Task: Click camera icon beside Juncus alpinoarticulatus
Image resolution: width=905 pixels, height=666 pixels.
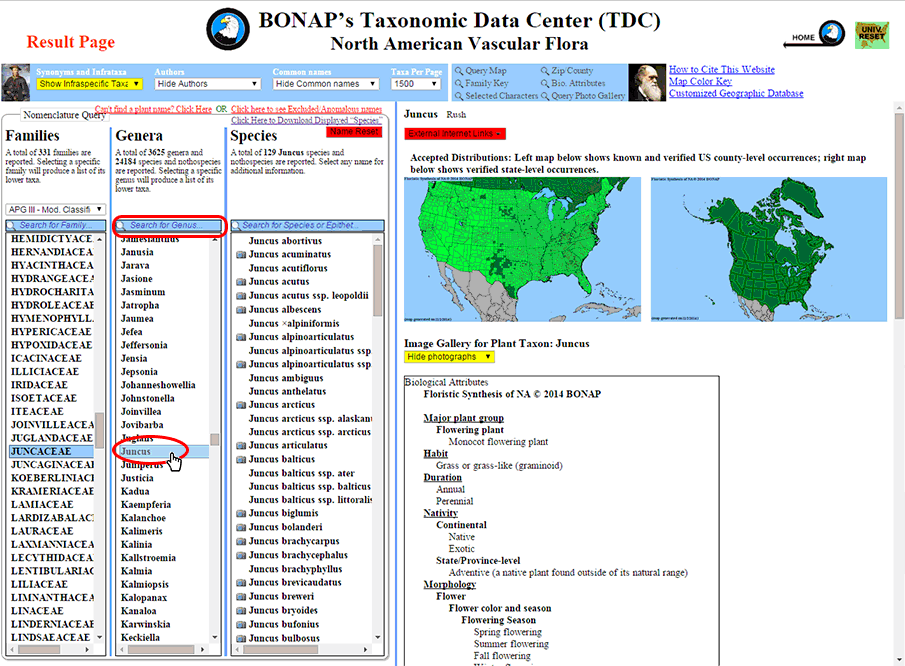Action: point(241,337)
